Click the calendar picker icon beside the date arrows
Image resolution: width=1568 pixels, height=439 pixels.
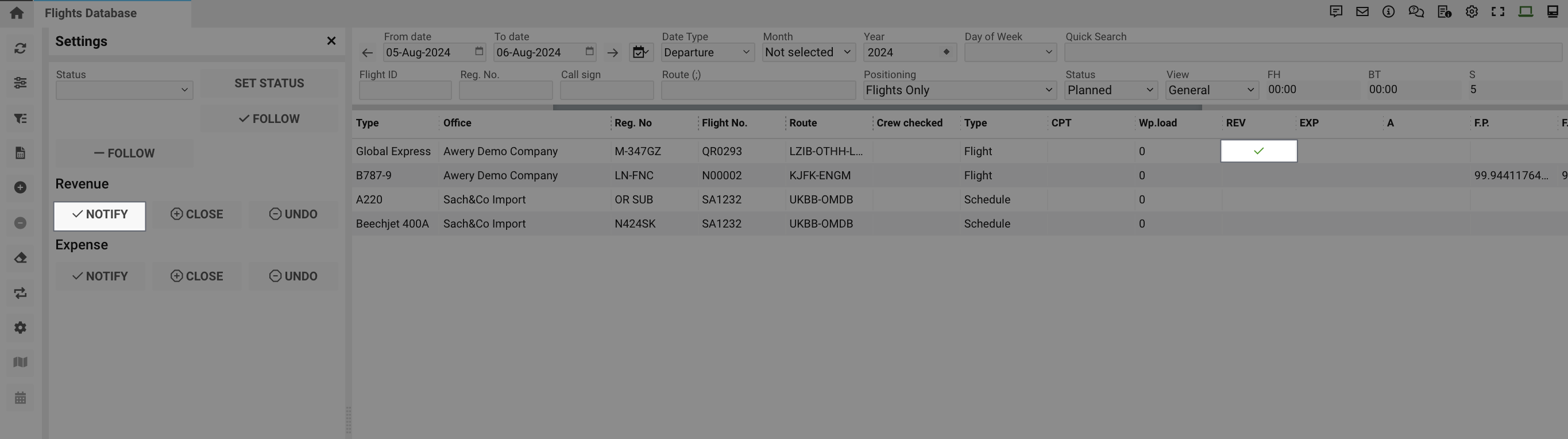(x=640, y=52)
